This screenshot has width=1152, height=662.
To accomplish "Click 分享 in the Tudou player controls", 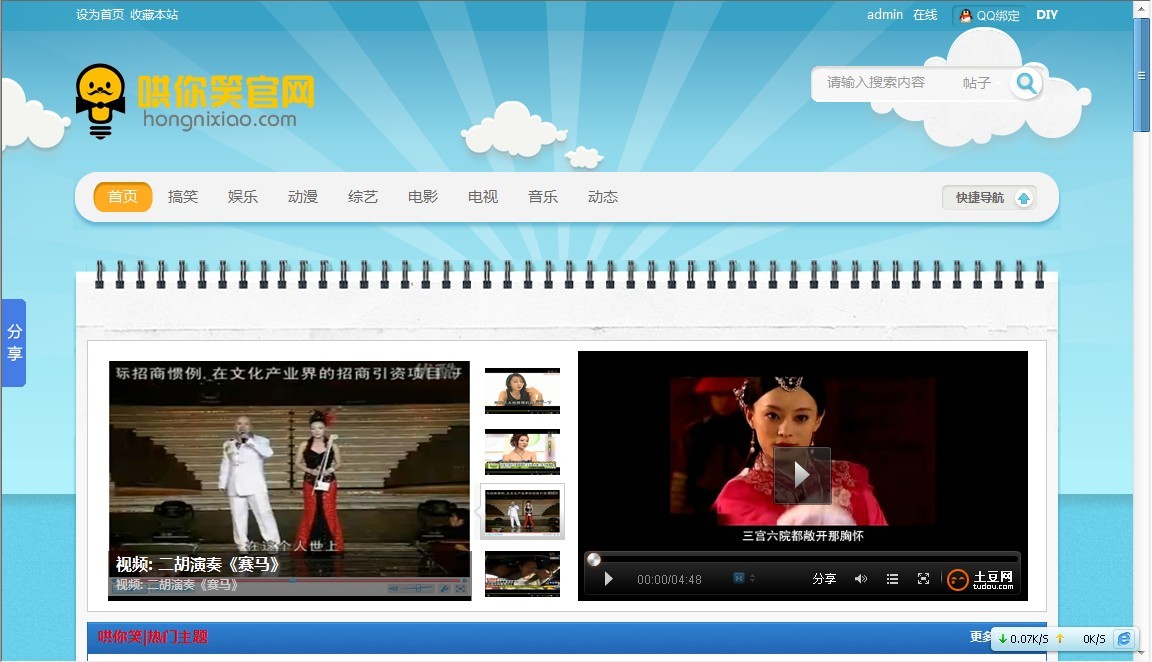I will (824, 579).
